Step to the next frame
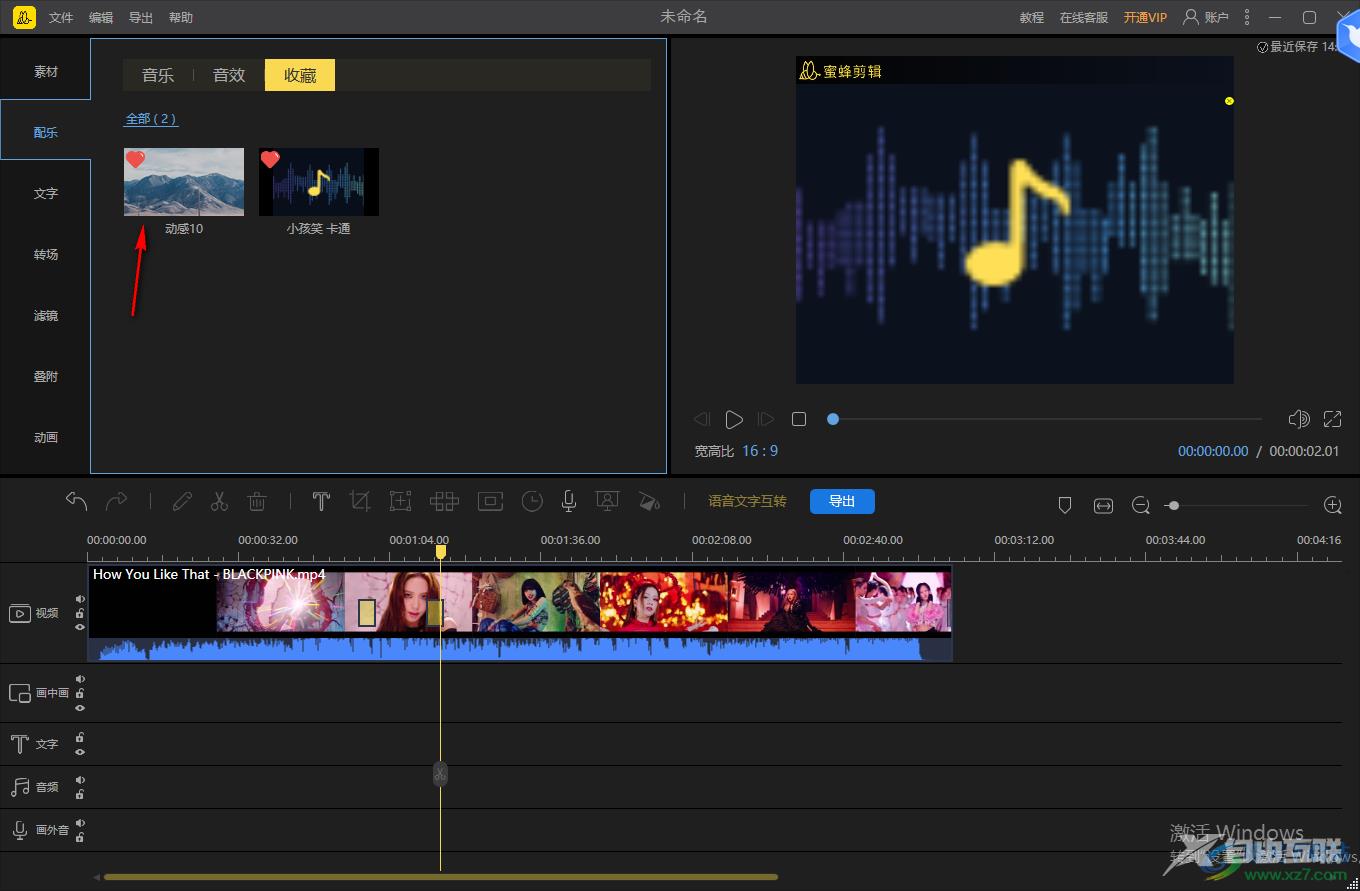The width and height of the screenshot is (1360, 891). click(766, 419)
